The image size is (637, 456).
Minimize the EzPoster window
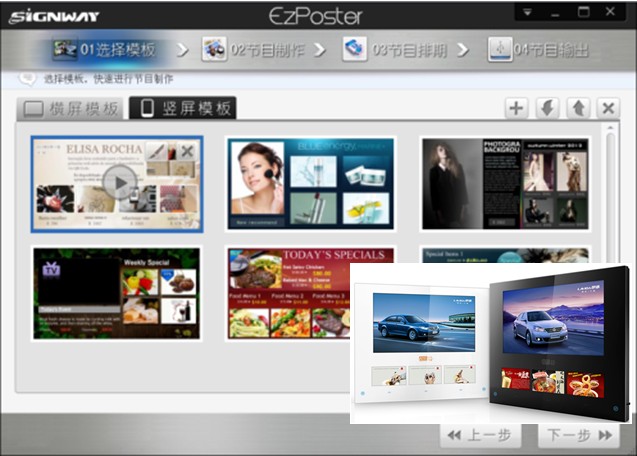point(555,13)
